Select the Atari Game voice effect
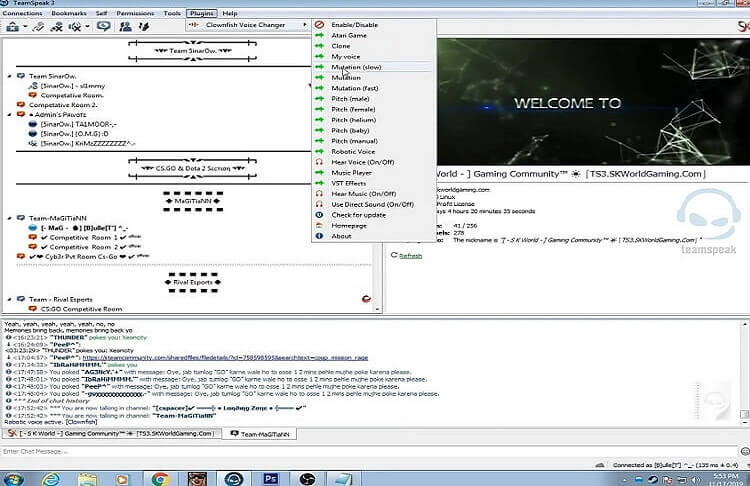 click(373, 35)
